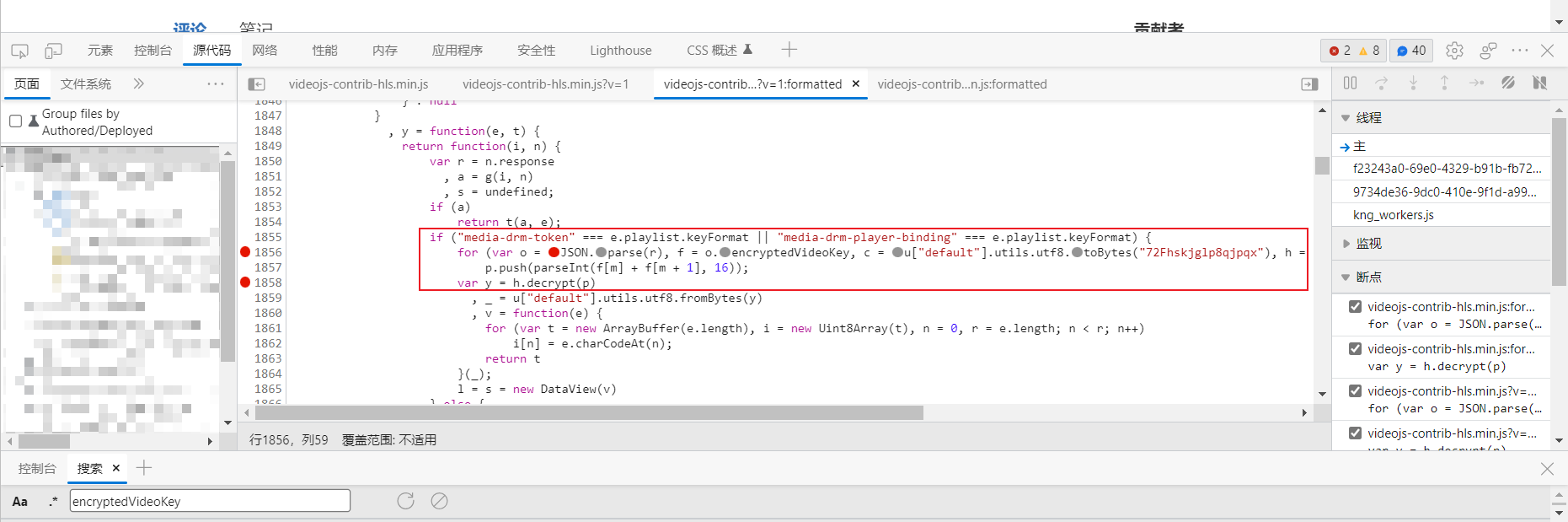
Task: Open DevTools settings gear
Action: click(1454, 51)
